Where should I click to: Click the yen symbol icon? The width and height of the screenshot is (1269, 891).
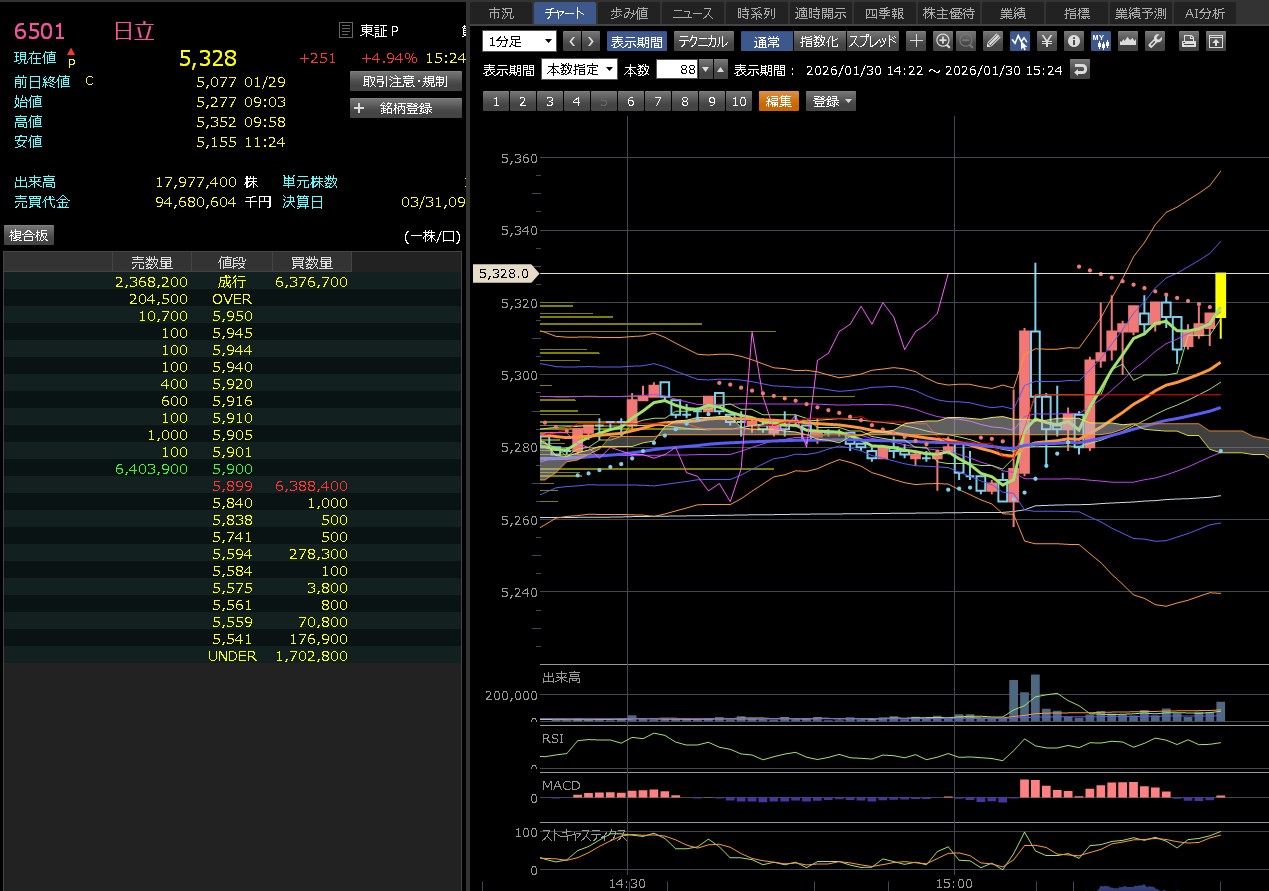1046,41
